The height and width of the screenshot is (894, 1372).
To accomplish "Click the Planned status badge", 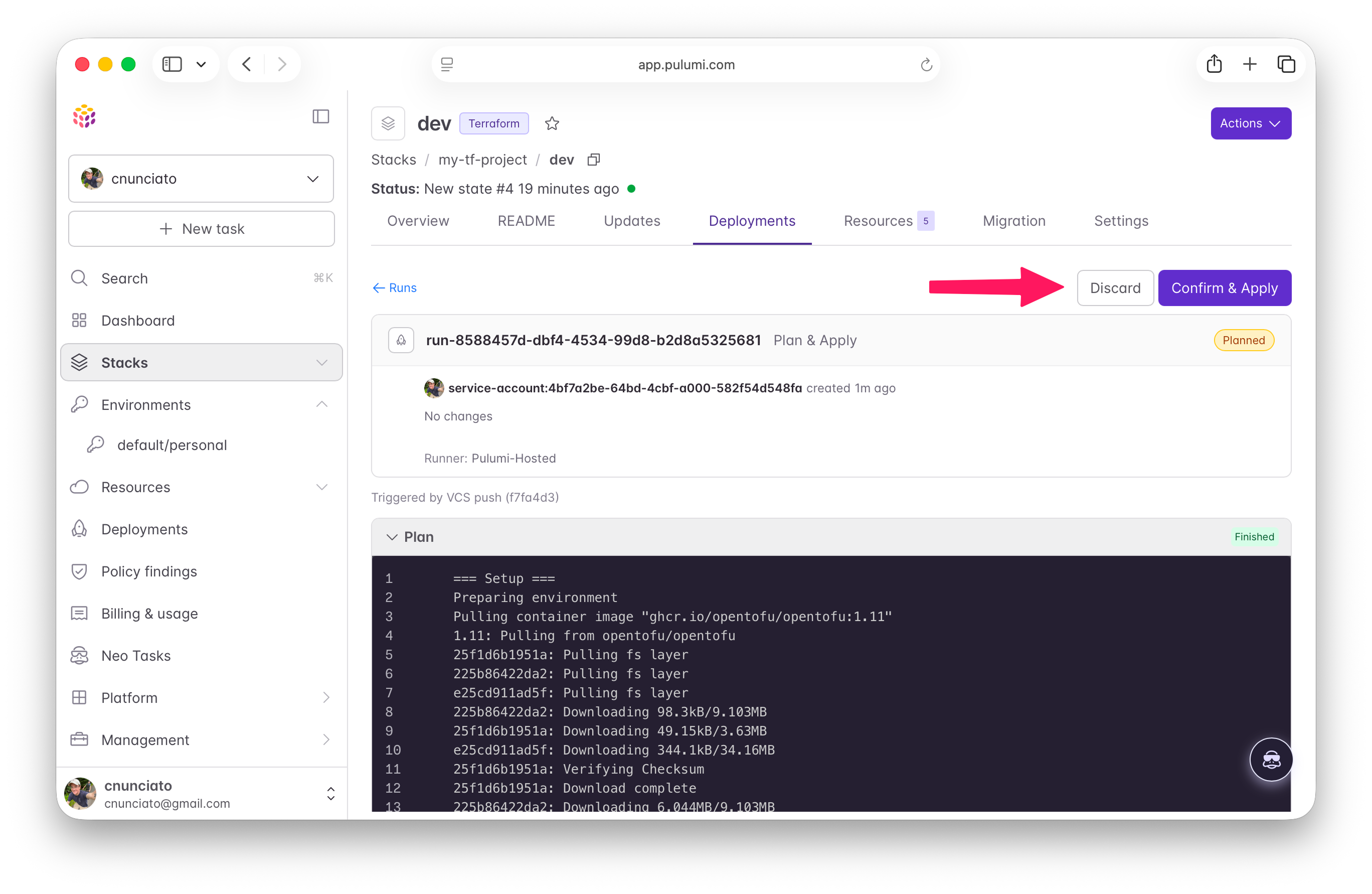I will tap(1244, 340).
